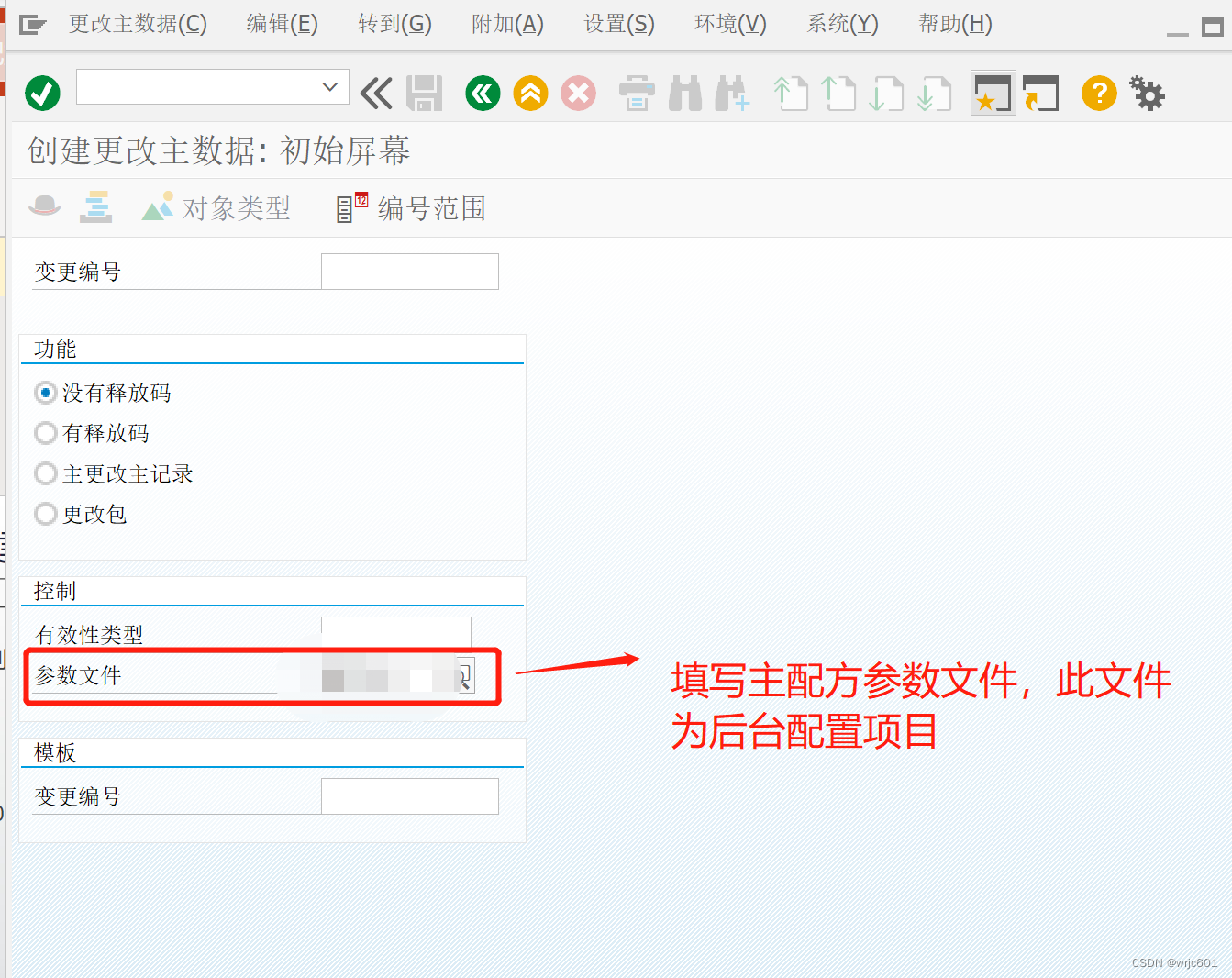Collapse command field with double chevron
This screenshot has height=978, width=1232.
tap(376, 93)
